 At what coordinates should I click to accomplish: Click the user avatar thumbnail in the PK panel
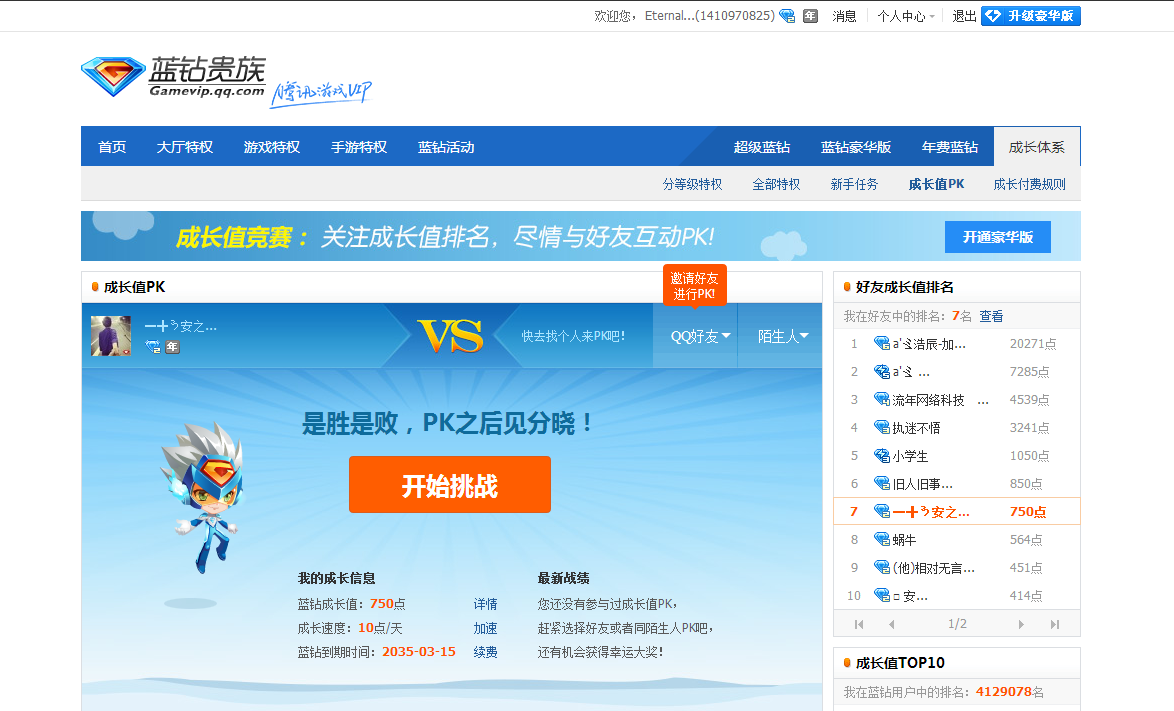point(111,335)
